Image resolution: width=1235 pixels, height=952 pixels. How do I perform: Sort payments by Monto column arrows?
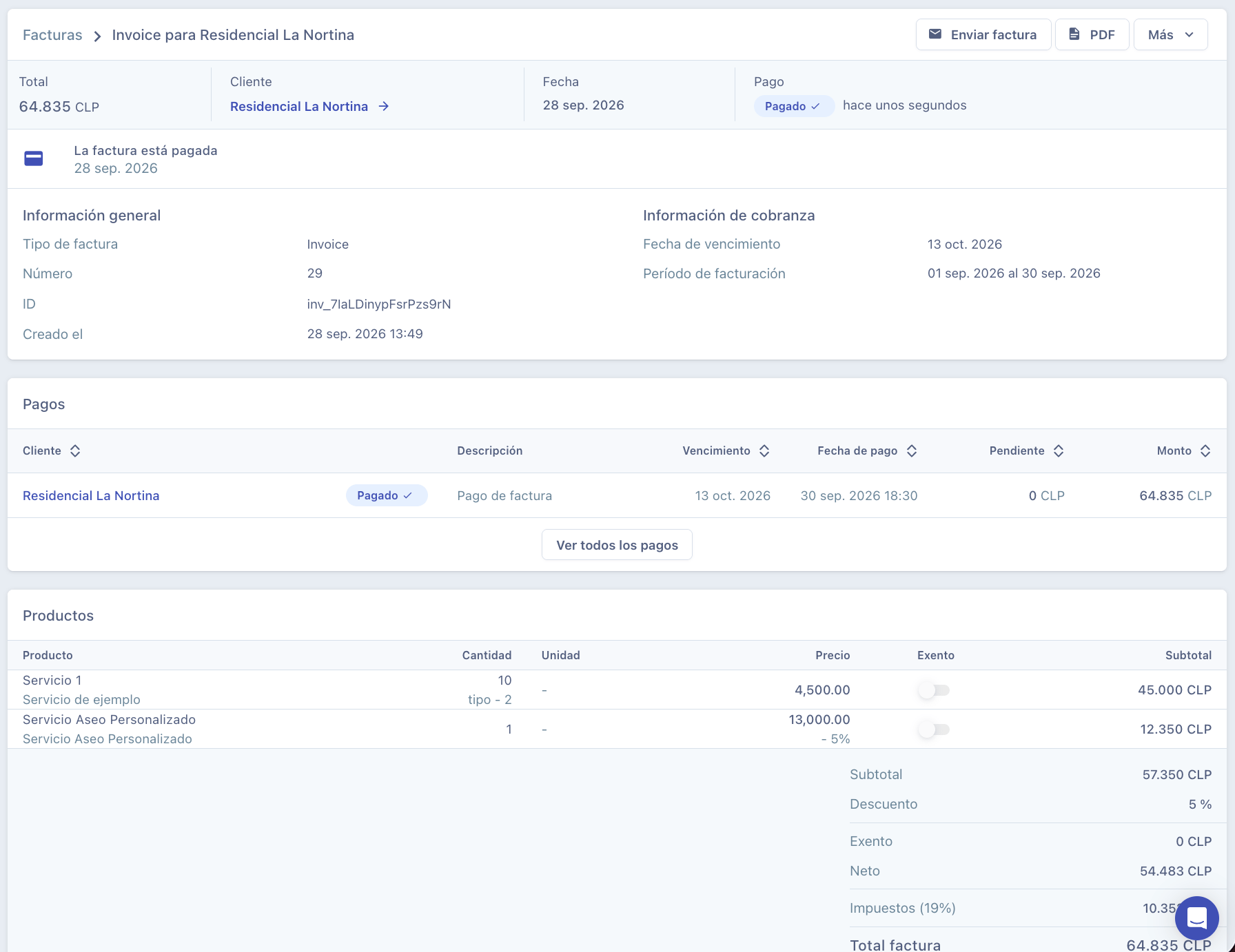[x=1205, y=451]
